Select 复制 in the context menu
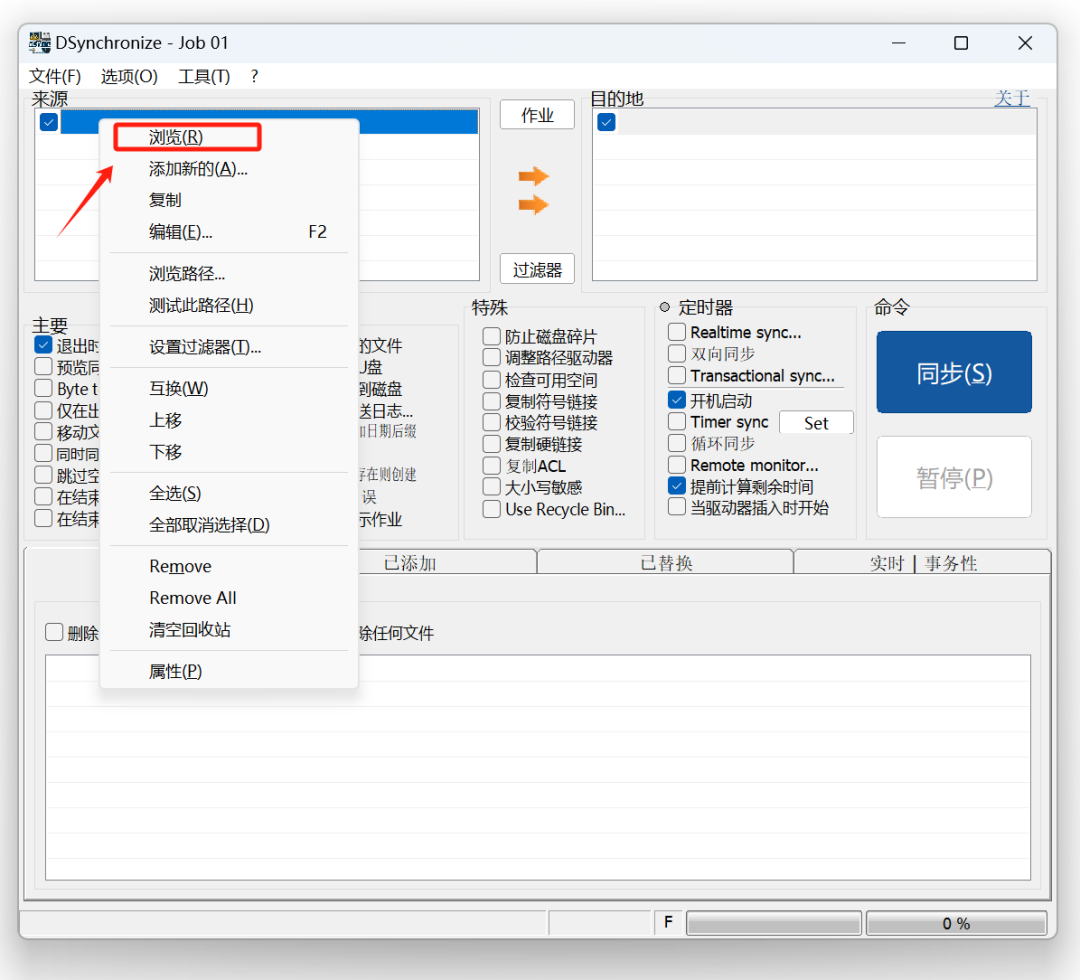Screen dimensions: 1080x980 pos(165,200)
